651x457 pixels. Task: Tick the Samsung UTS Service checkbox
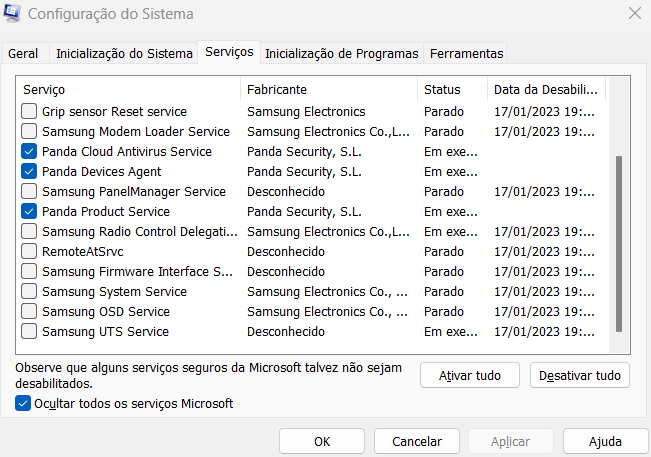point(29,332)
